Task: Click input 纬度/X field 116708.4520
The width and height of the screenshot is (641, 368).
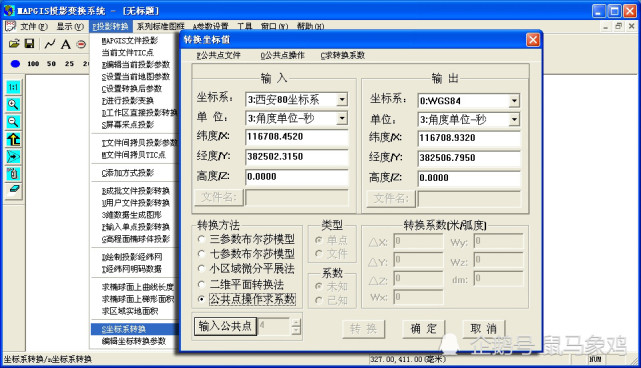Action: [x=297, y=137]
